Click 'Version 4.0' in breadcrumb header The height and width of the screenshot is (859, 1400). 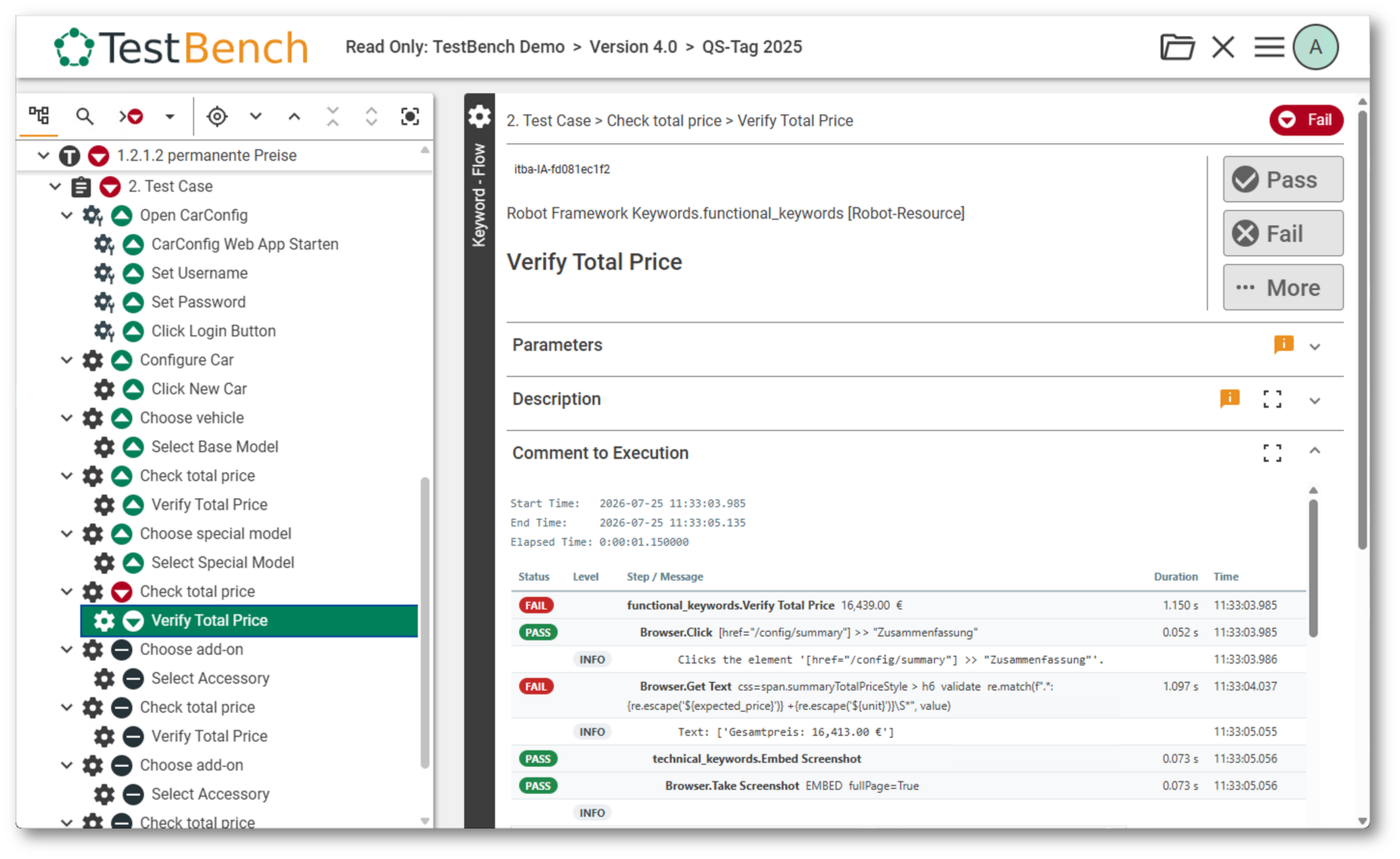coord(633,47)
